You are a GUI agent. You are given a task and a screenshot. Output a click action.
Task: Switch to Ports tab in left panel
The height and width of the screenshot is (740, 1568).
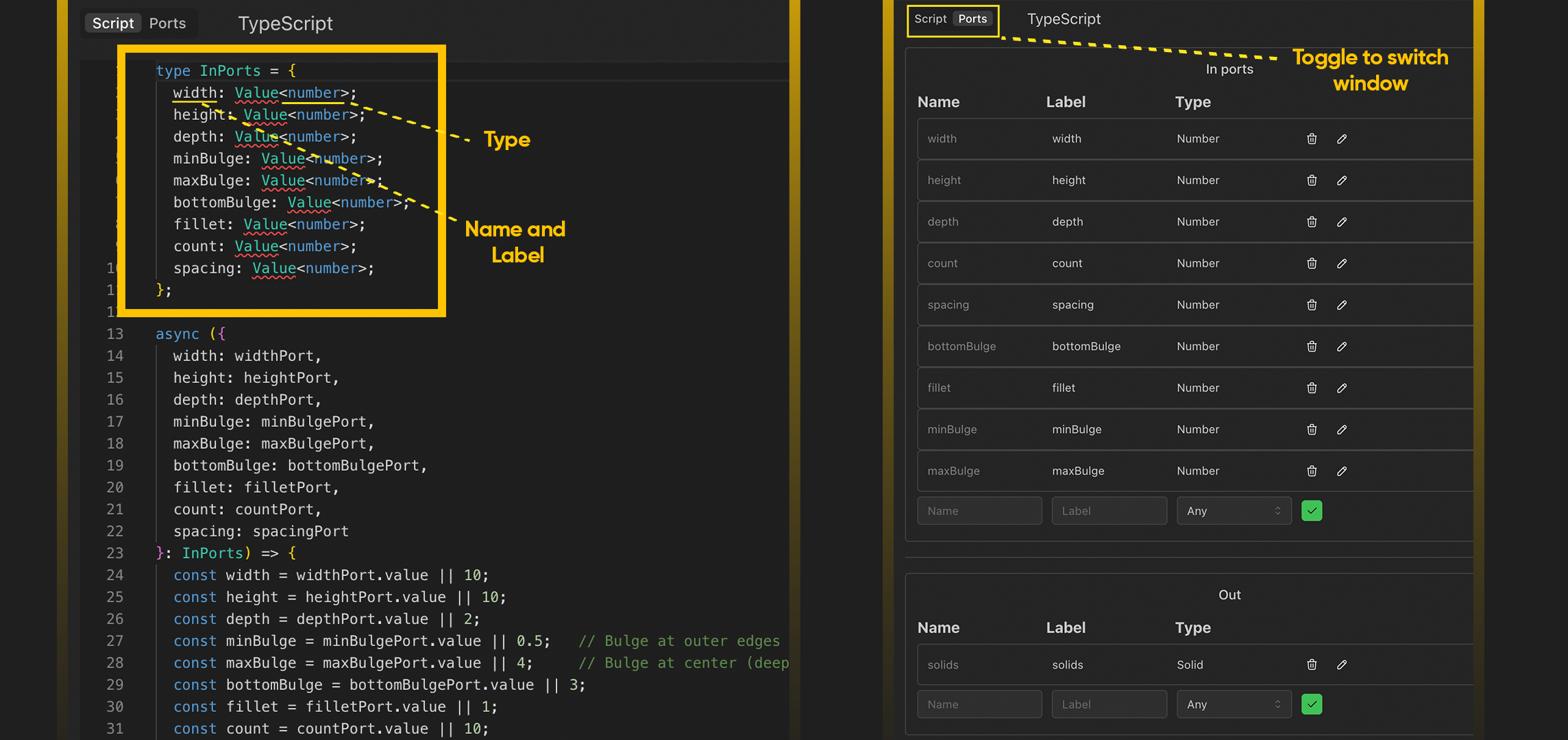click(167, 23)
